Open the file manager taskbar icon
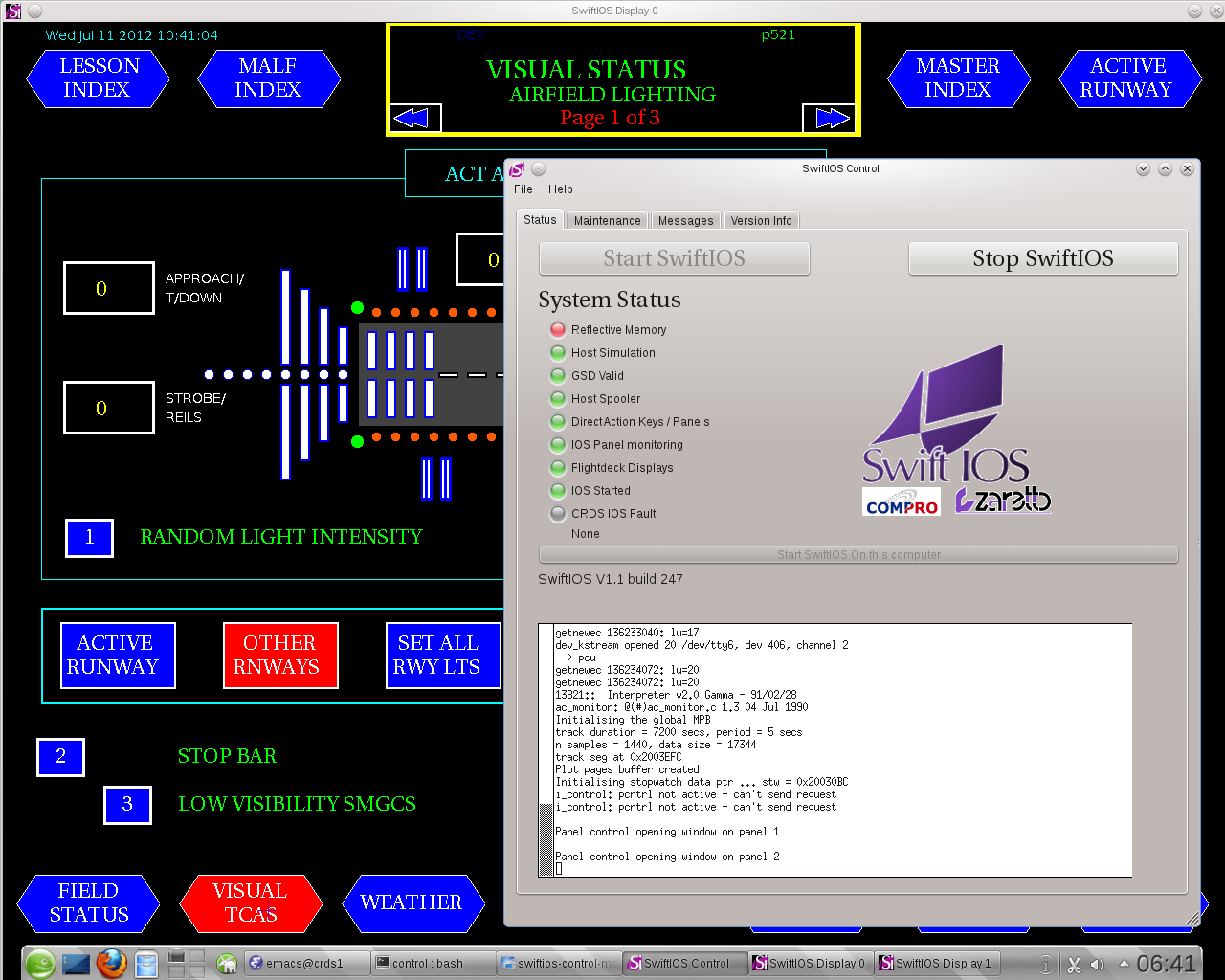The width and height of the screenshot is (1225, 980). click(x=146, y=964)
